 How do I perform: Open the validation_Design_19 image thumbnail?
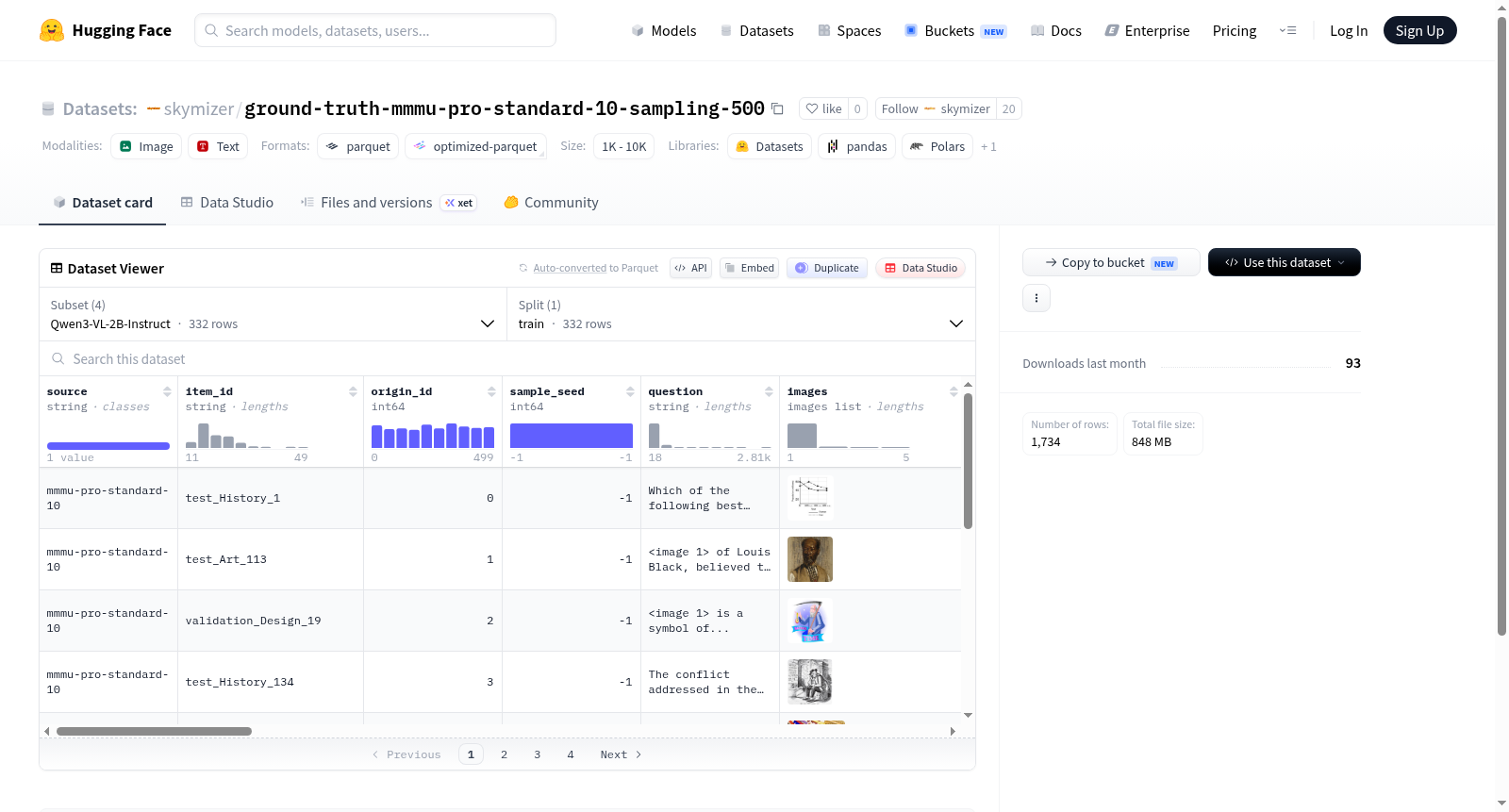click(x=810, y=621)
